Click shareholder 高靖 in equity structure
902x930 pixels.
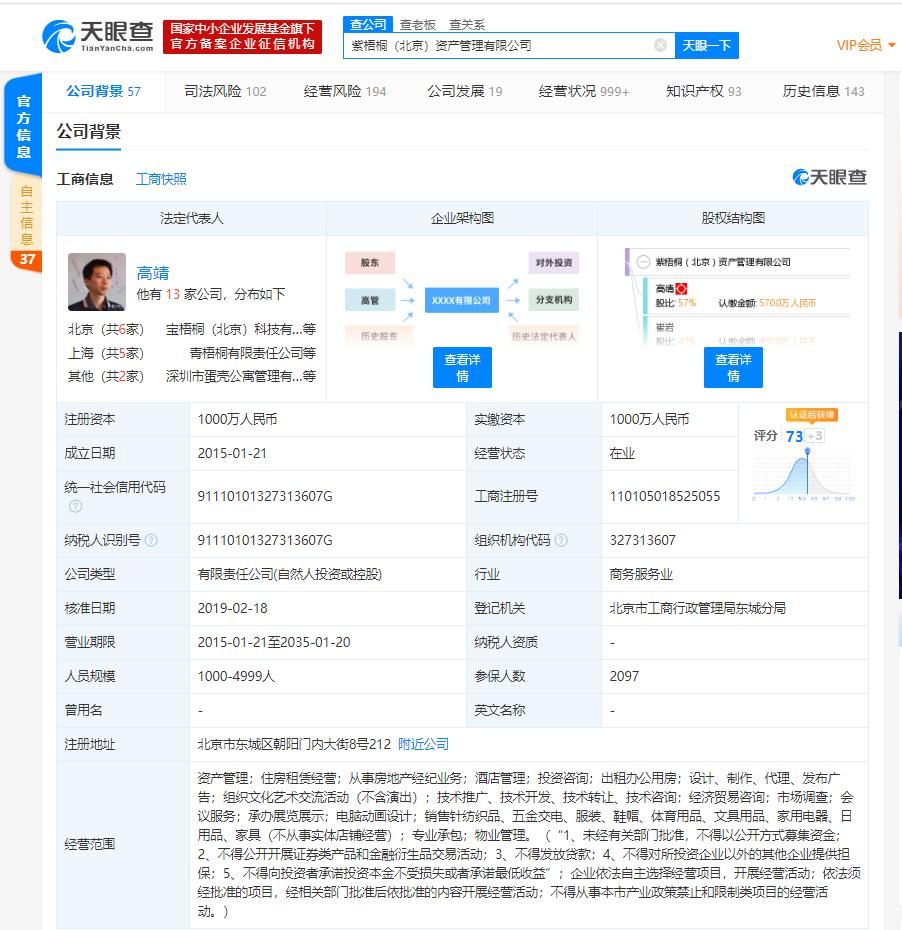point(665,289)
